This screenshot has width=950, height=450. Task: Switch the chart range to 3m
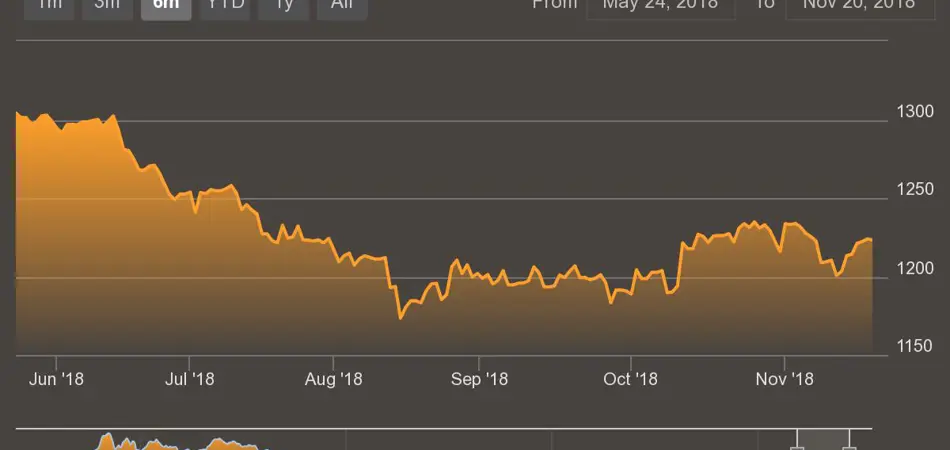tap(106, 6)
